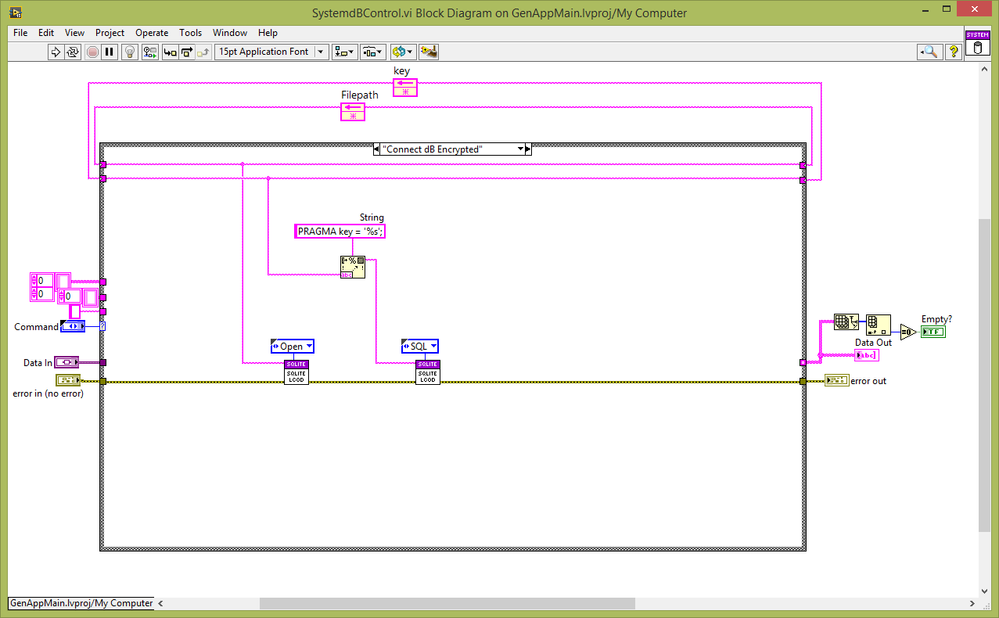This screenshot has height=618, width=999.
Task: Click the SYSTEM VI icon pane
Action: 977,43
